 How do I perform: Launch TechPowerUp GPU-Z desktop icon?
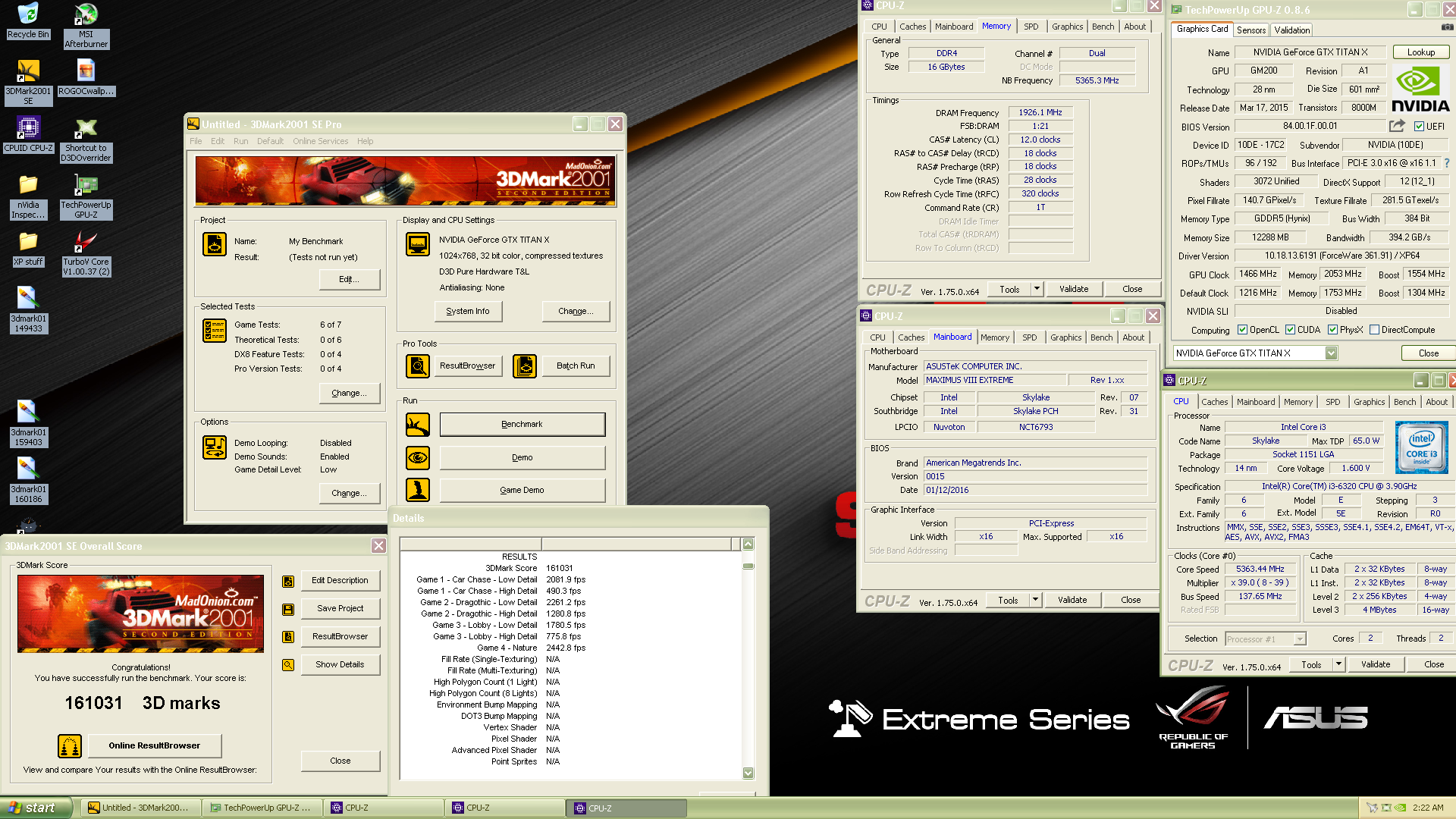point(86,196)
